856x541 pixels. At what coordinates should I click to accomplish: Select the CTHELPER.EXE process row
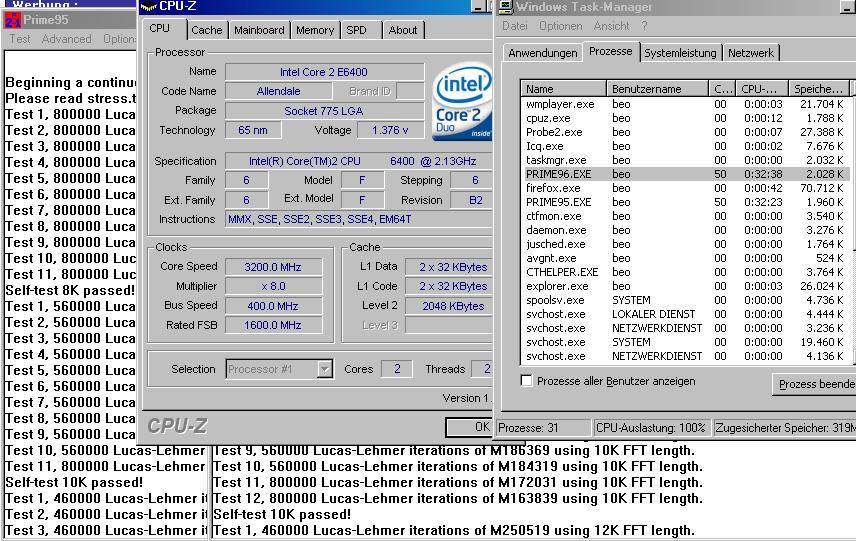(x=685, y=272)
